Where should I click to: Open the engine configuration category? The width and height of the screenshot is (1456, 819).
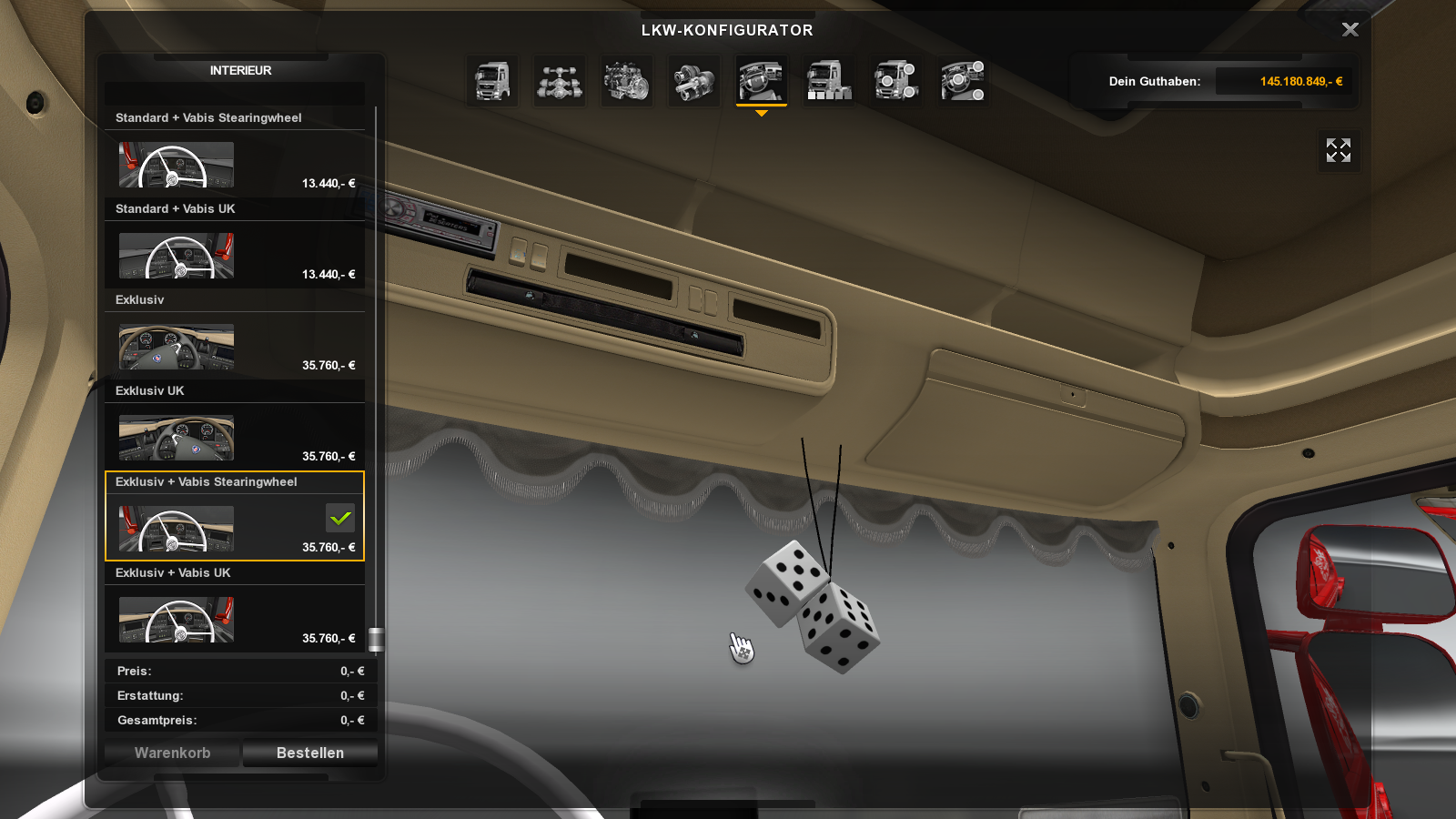pyautogui.click(x=627, y=81)
